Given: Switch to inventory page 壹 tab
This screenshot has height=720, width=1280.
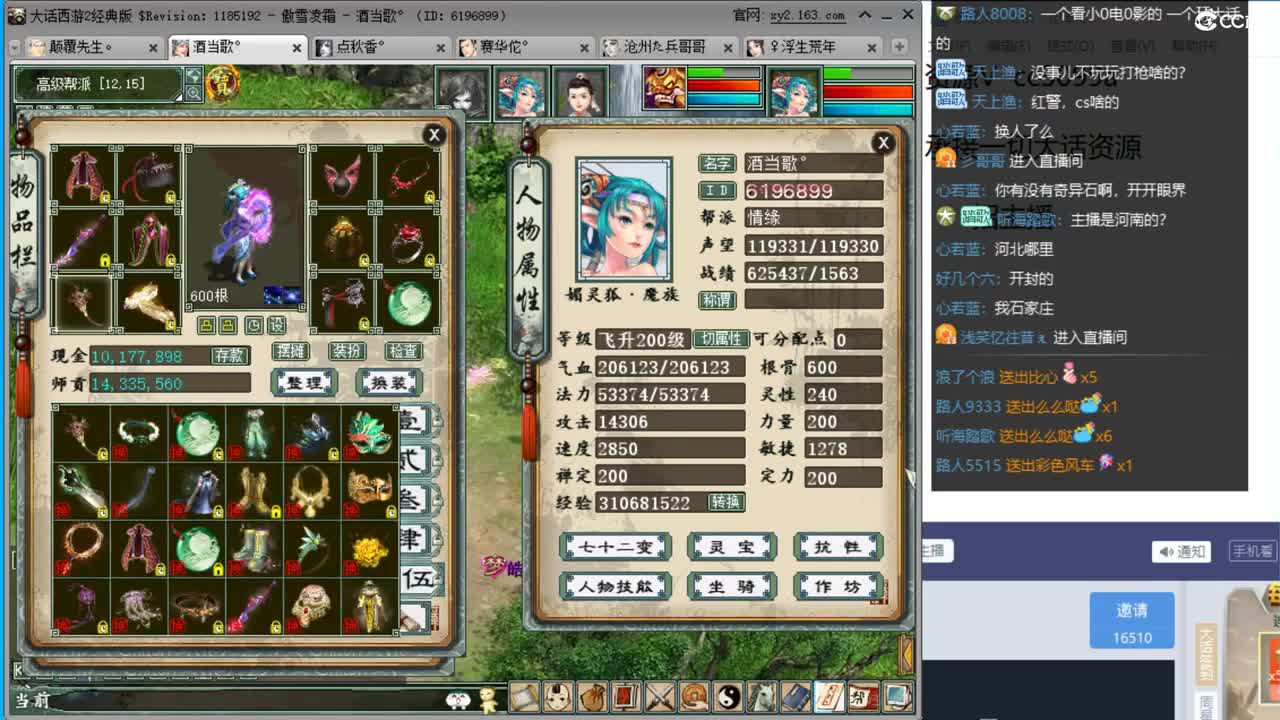Looking at the screenshot, I should (x=414, y=419).
